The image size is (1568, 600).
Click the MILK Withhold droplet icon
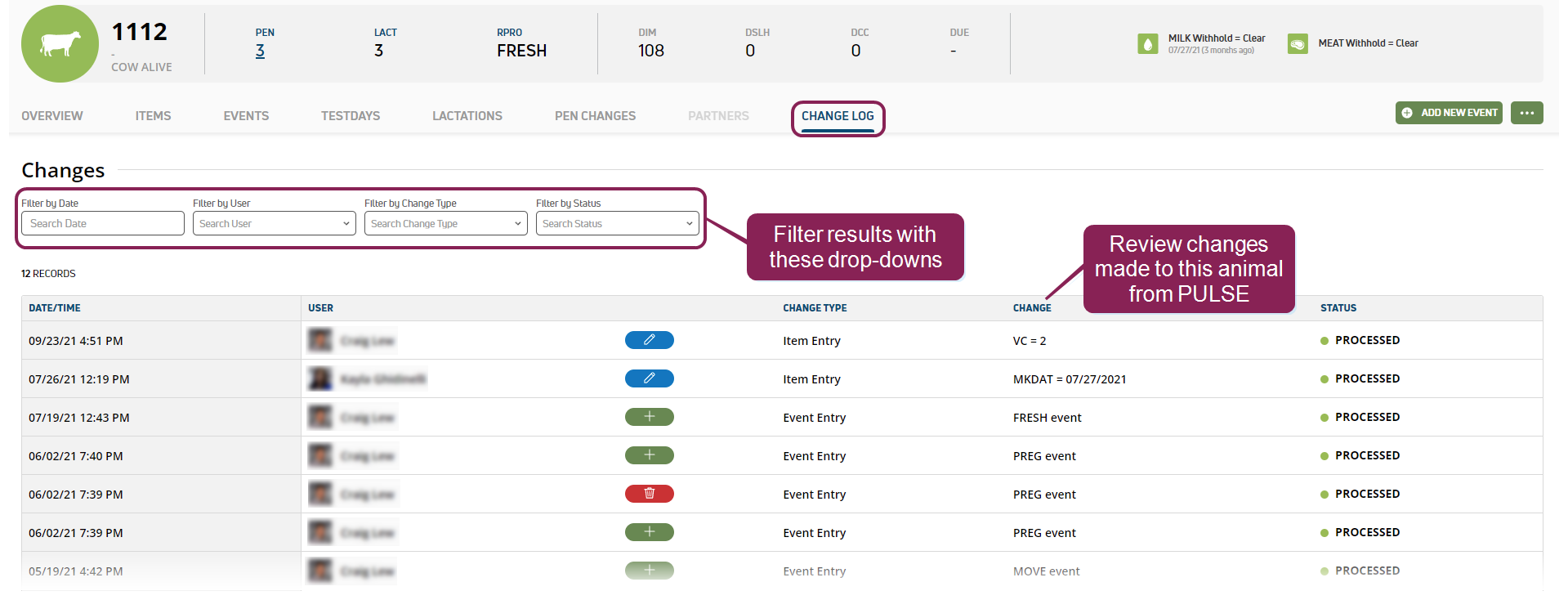tap(1147, 44)
